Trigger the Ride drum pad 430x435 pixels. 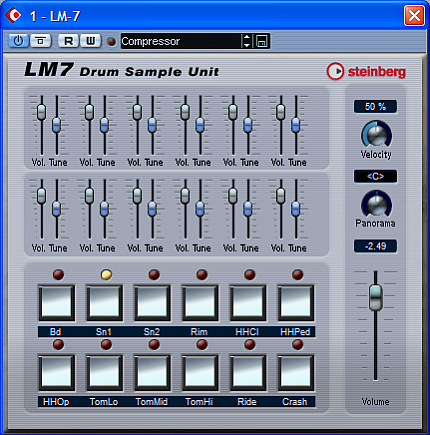(x=248, y=373)
